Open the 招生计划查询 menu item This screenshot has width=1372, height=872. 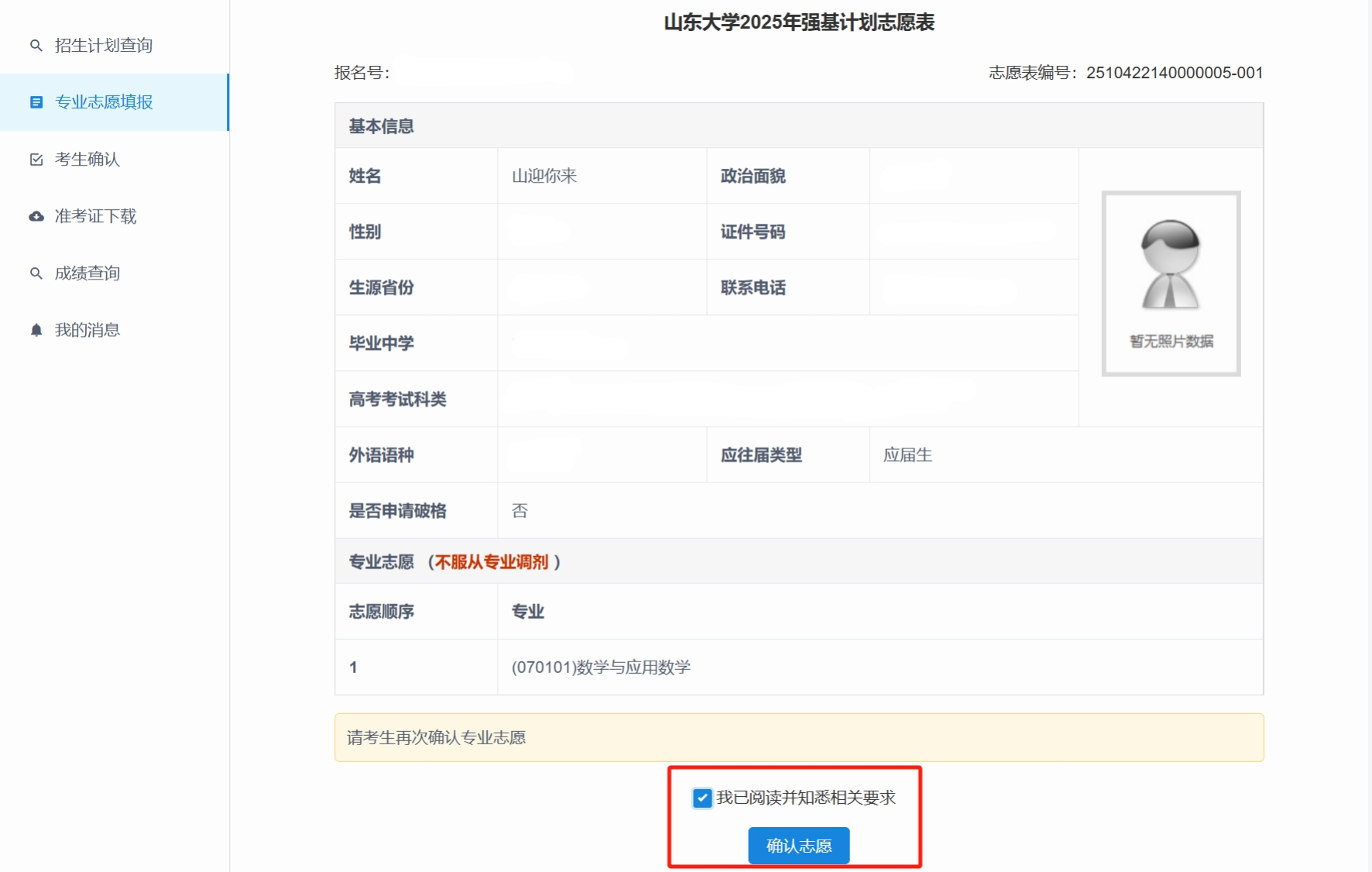click(115, 46)
